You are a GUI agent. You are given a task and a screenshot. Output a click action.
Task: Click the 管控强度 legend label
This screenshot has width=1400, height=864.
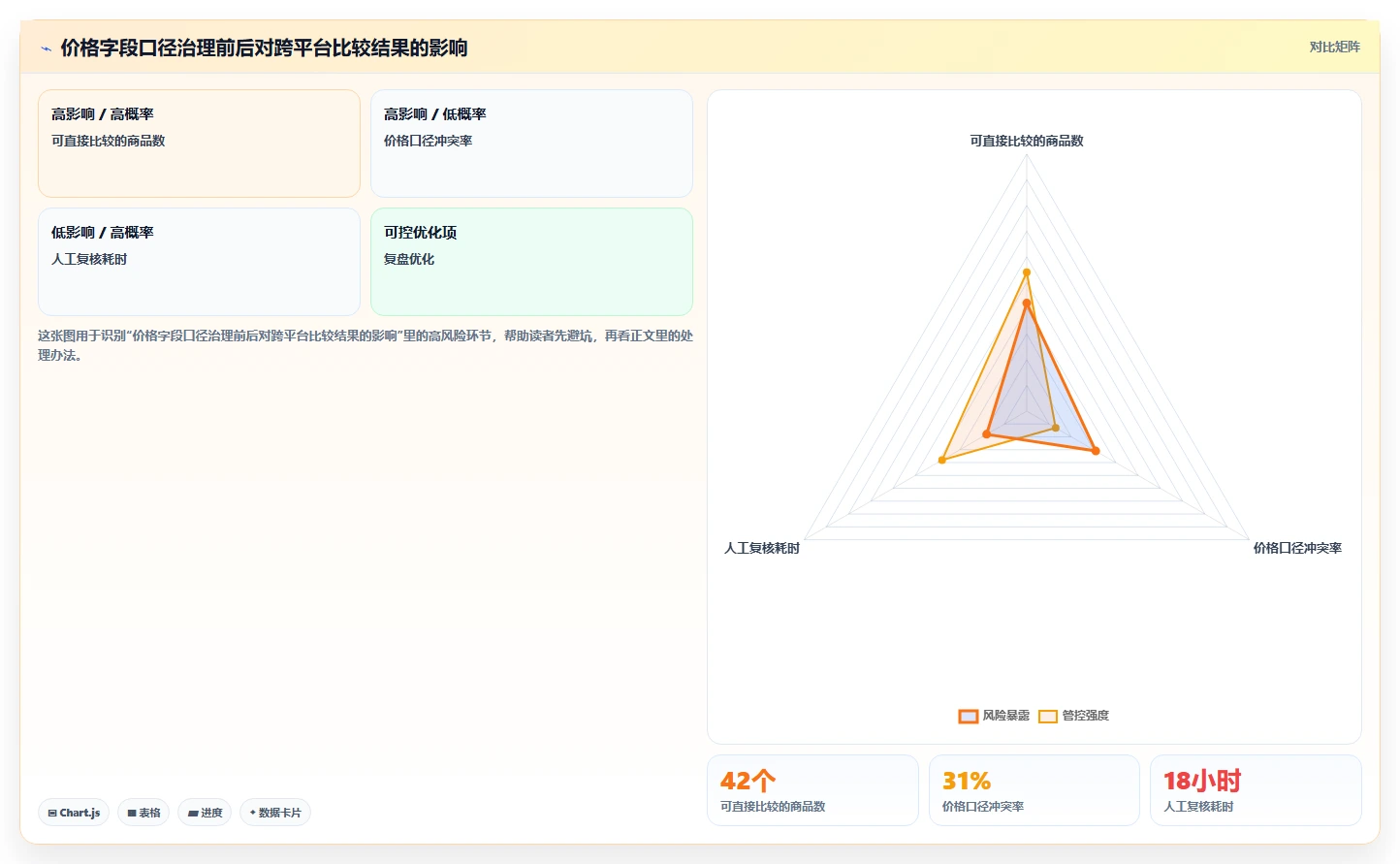[1085, 716]
